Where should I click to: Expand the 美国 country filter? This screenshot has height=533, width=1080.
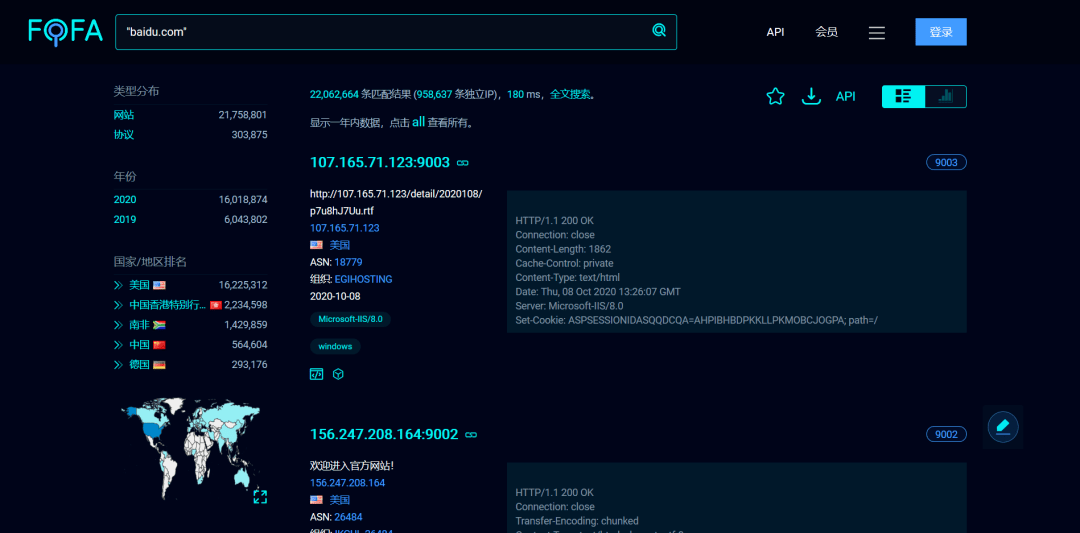pos(119,285)
